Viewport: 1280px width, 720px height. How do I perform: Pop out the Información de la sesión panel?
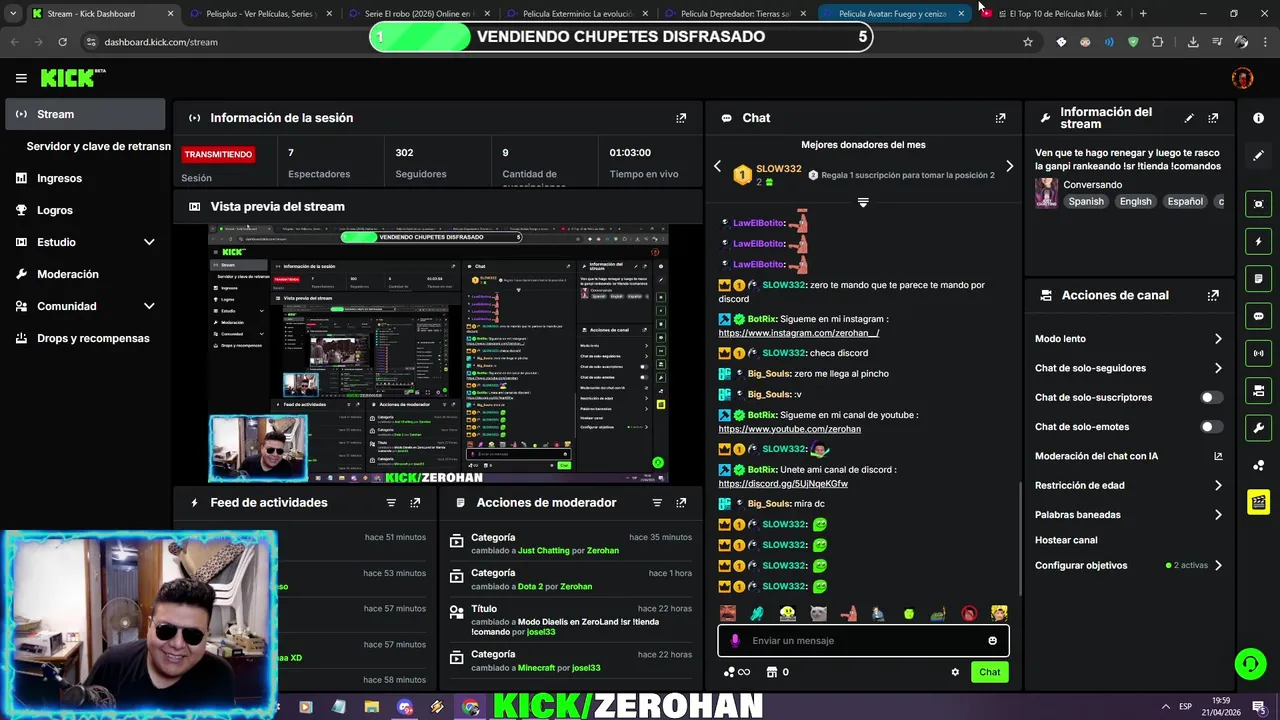[681, 118]
